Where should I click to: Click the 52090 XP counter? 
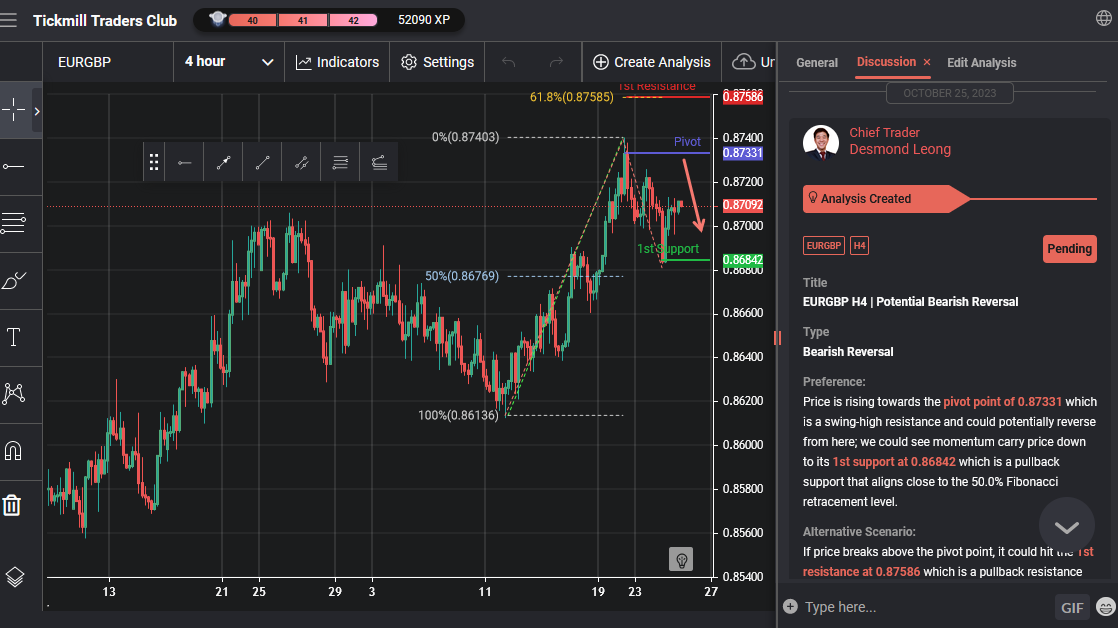[x=424, y=20]
